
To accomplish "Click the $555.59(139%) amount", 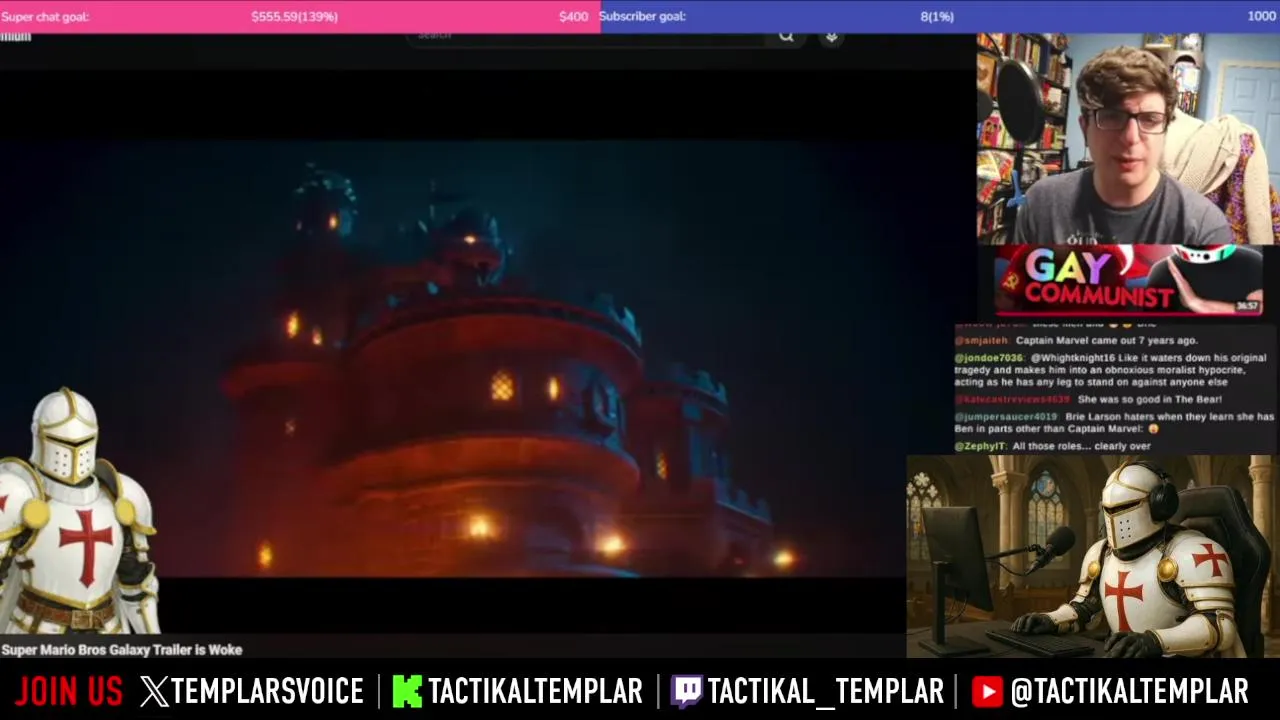I will pyautogui.click(x=294, y=16).
